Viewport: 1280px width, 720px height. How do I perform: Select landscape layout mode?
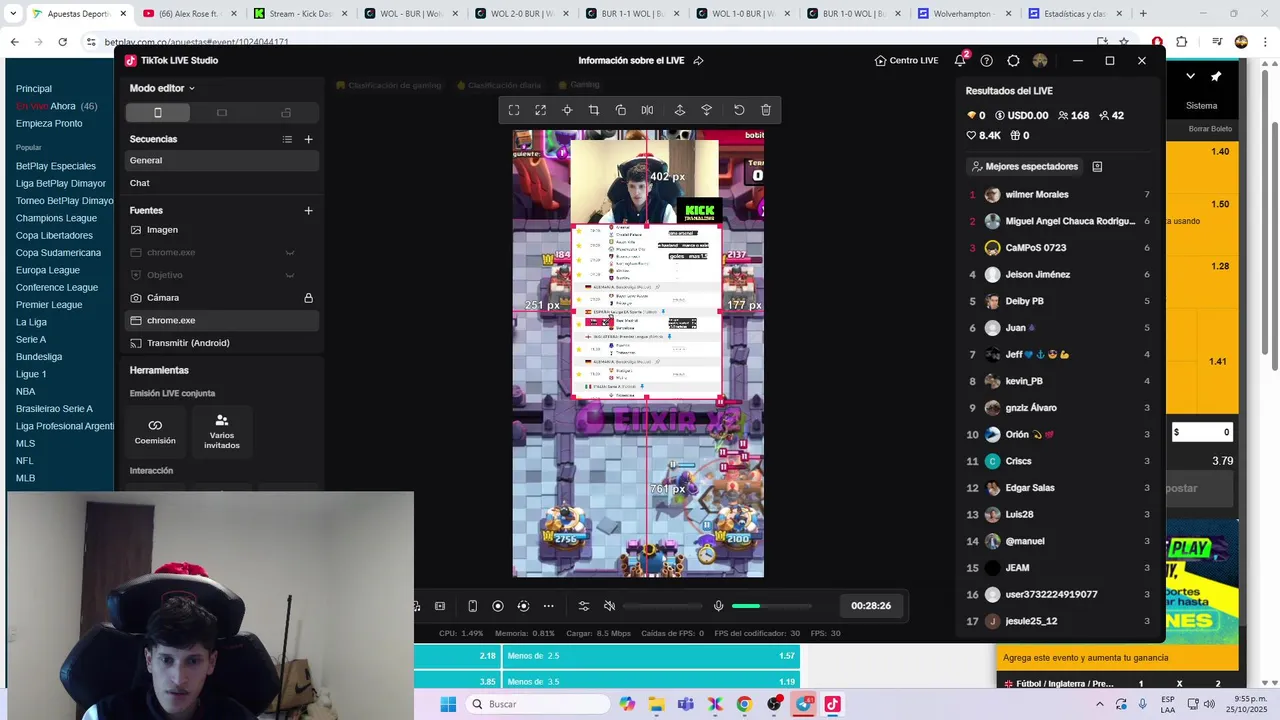[x=222, y=113]
